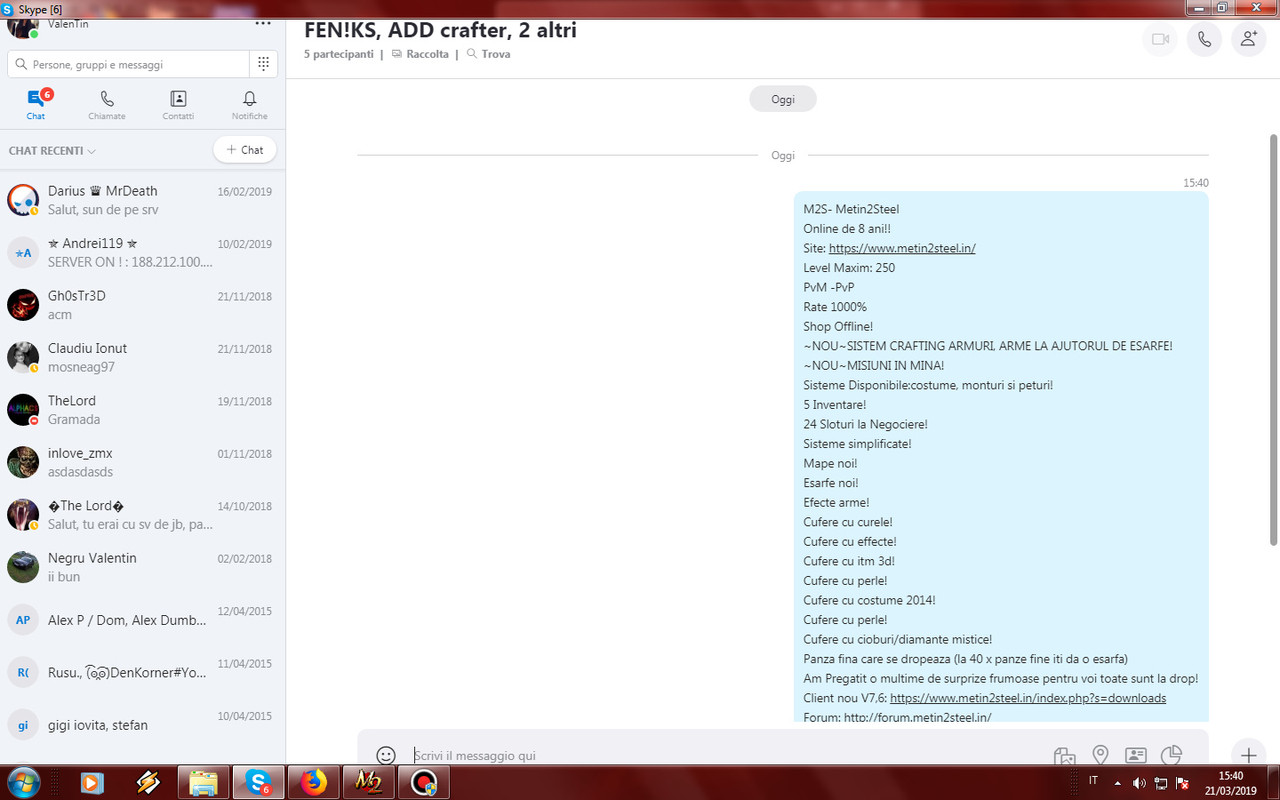Screen dimensions: 1280x800
Task: Open inlove_zmx conversation
Action: click(143, 462)
